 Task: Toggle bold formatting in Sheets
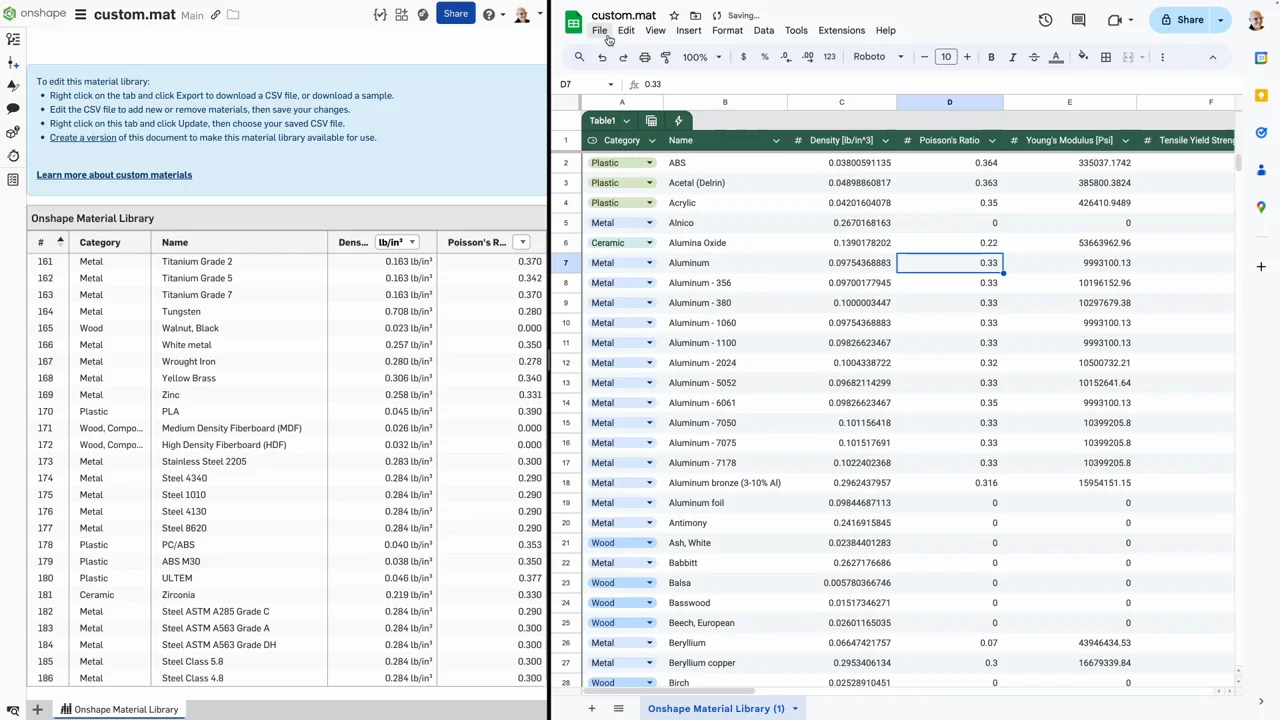991,57
